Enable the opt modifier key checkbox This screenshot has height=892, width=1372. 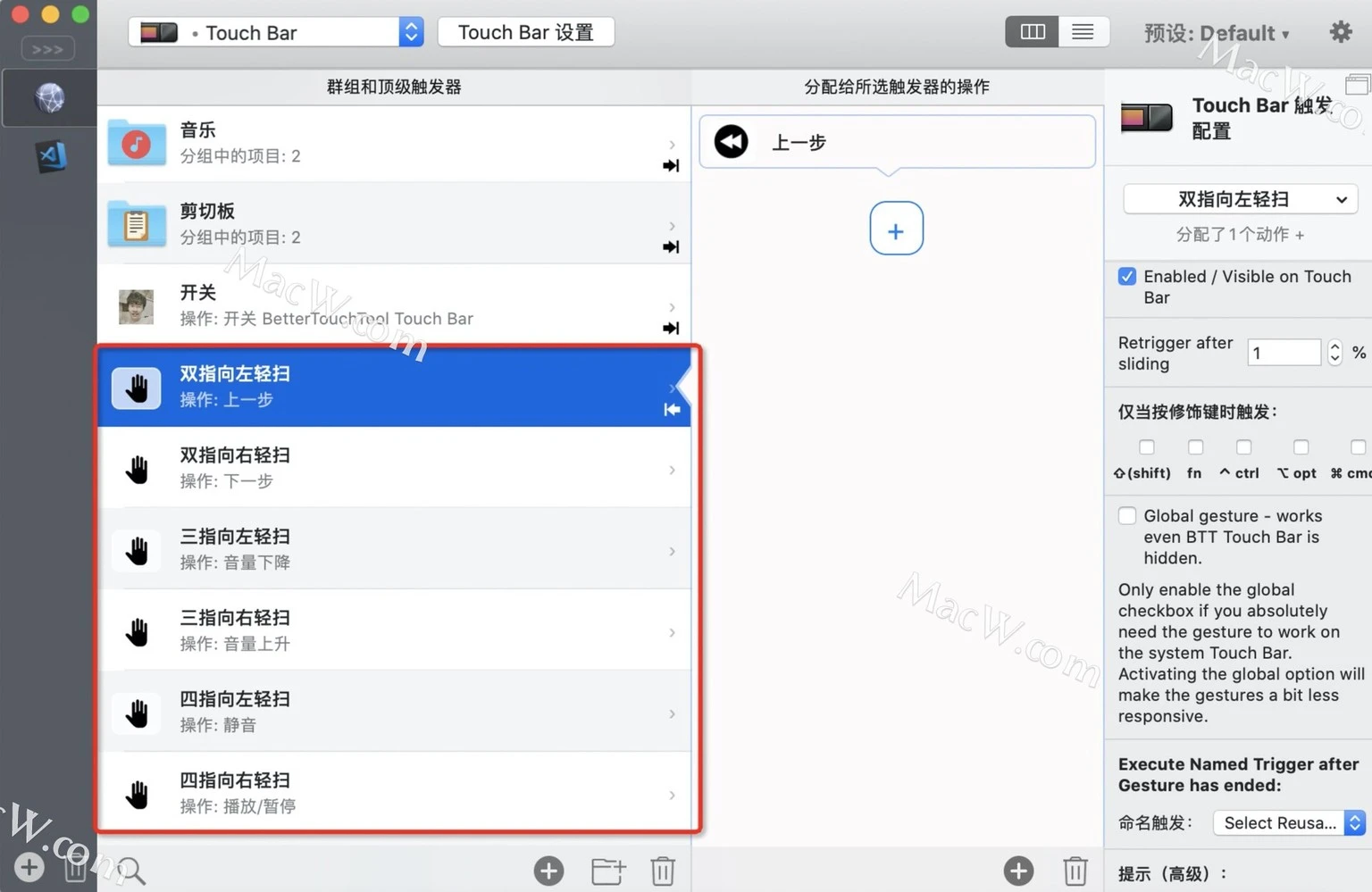click(1301, 446)
